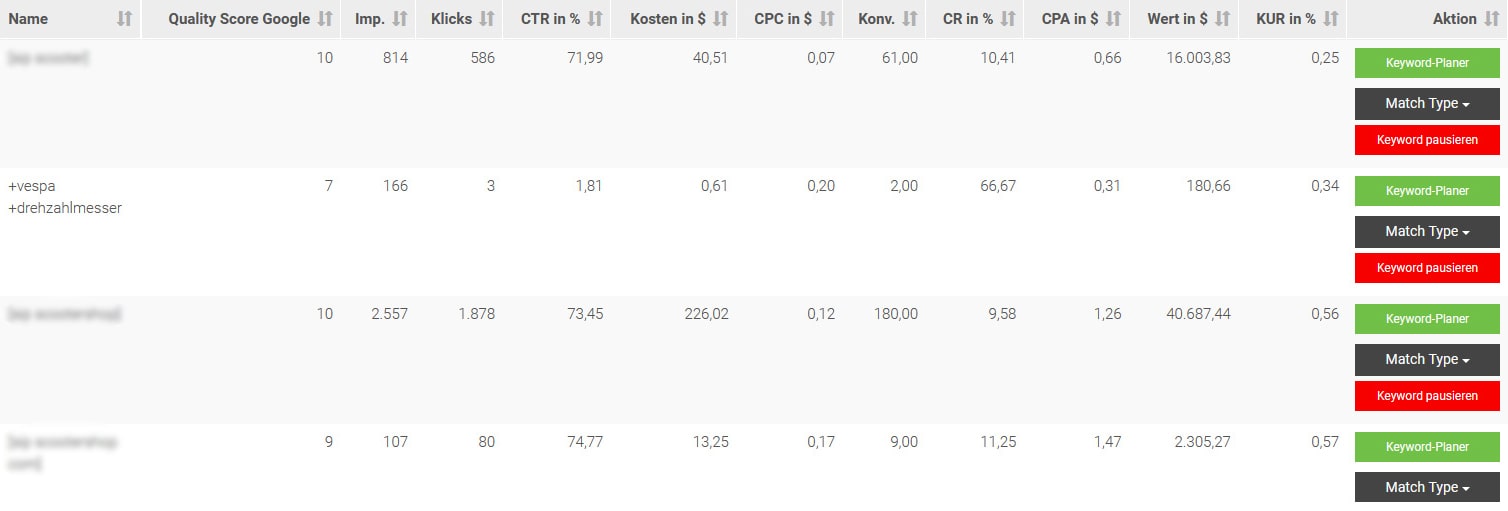
Task: Click Keyword pausieren in third row
Action: tap(1427, 396)
